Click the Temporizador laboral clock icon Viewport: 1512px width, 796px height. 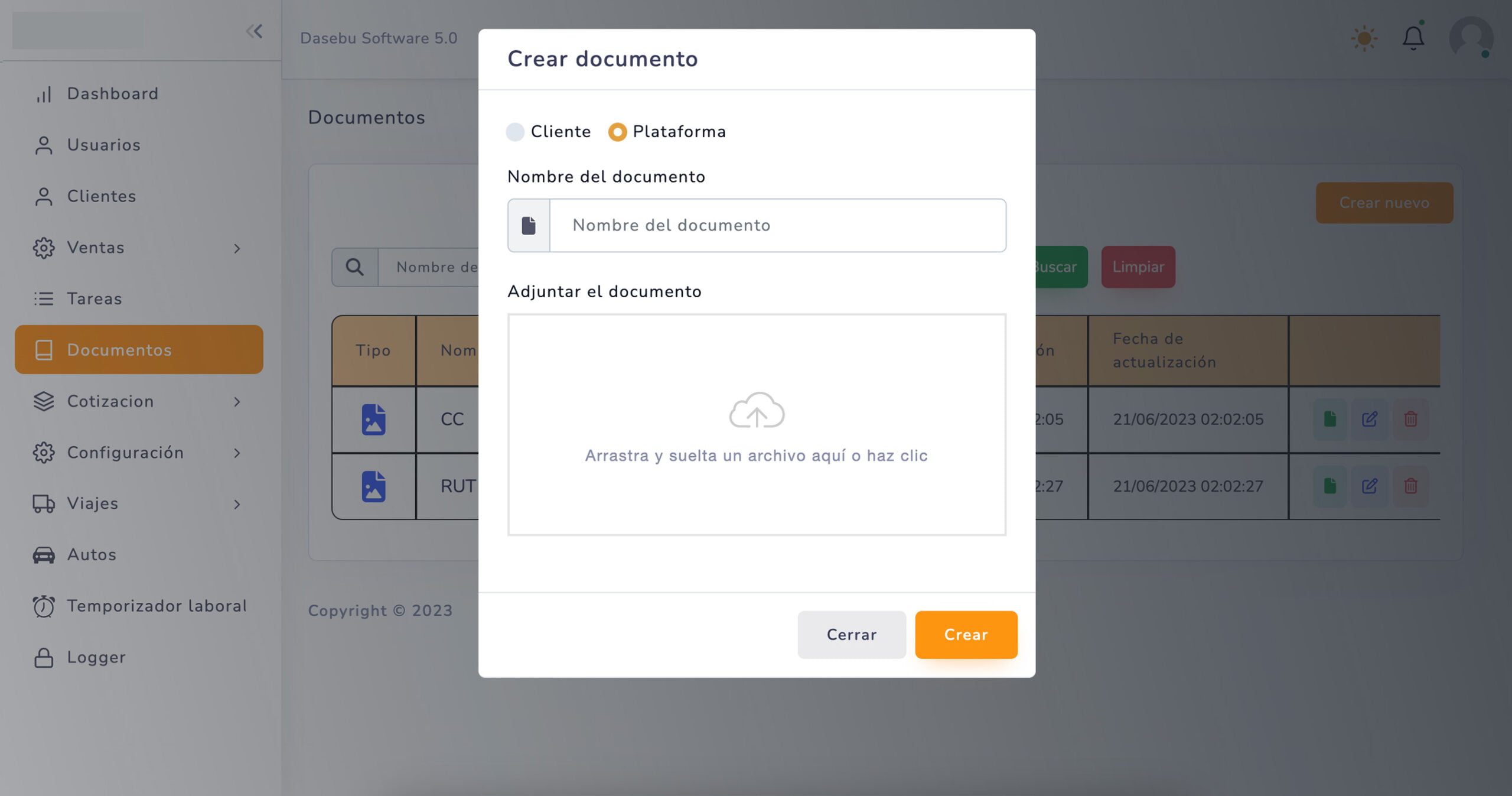click(x=44, y=606)
